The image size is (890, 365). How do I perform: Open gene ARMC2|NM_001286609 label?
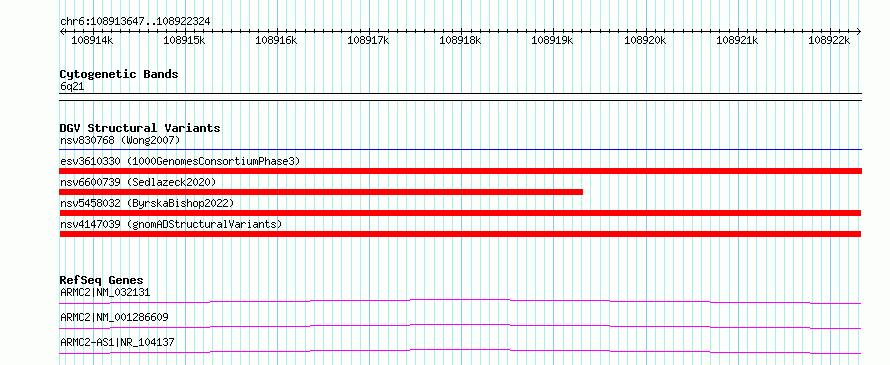(x=114, y=317)
